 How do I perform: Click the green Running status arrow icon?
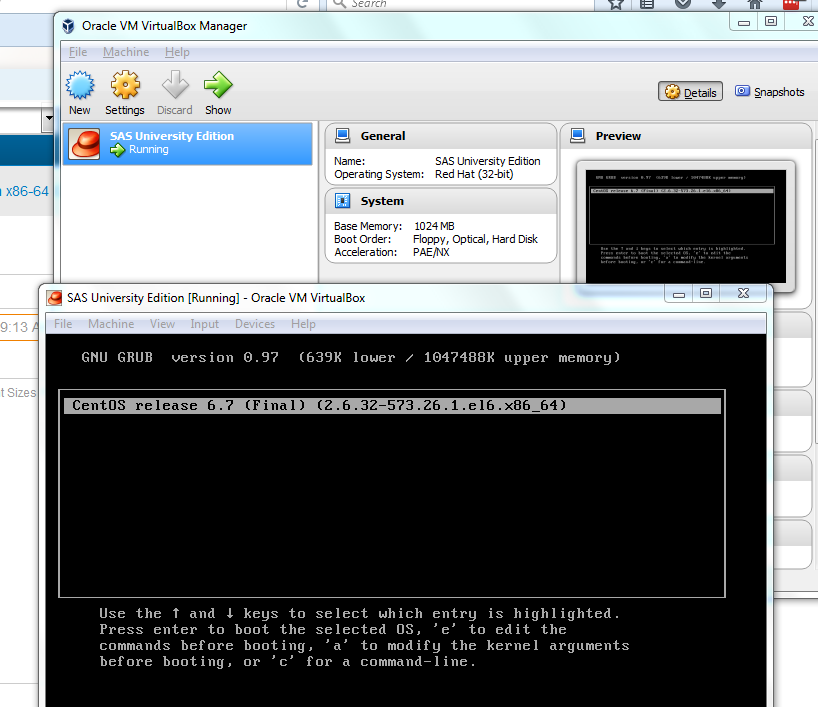[x=117, y=150]
